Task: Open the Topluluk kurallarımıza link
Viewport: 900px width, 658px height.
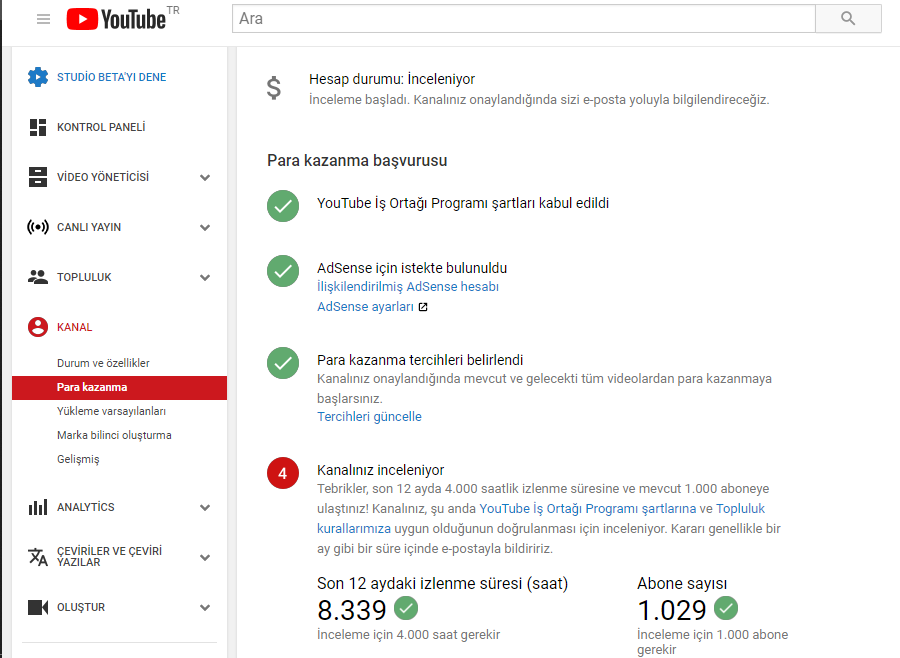Action: coord(542,518)
